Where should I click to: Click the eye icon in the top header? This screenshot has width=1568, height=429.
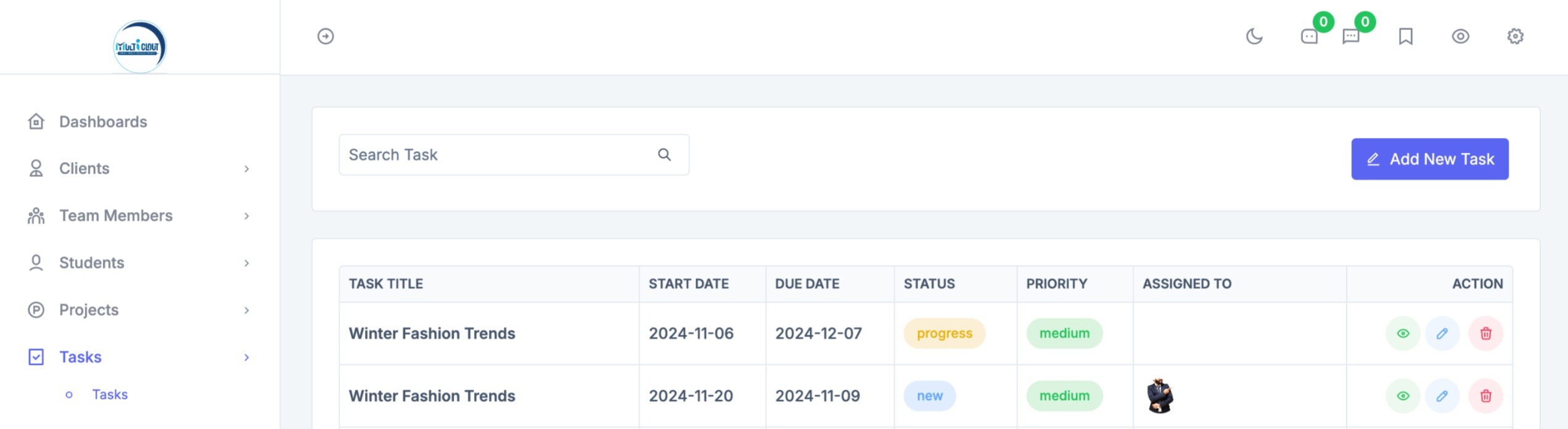point(1460,36)
